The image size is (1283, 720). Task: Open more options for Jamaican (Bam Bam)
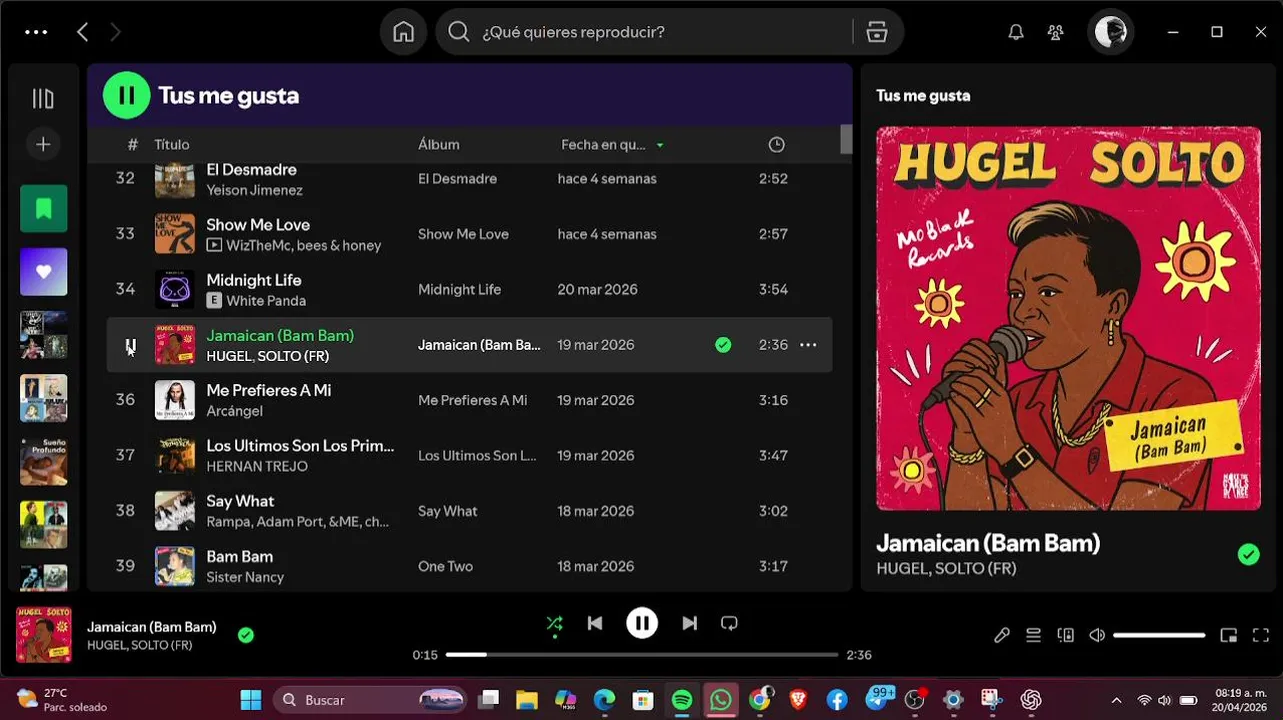tap(808, 345)
